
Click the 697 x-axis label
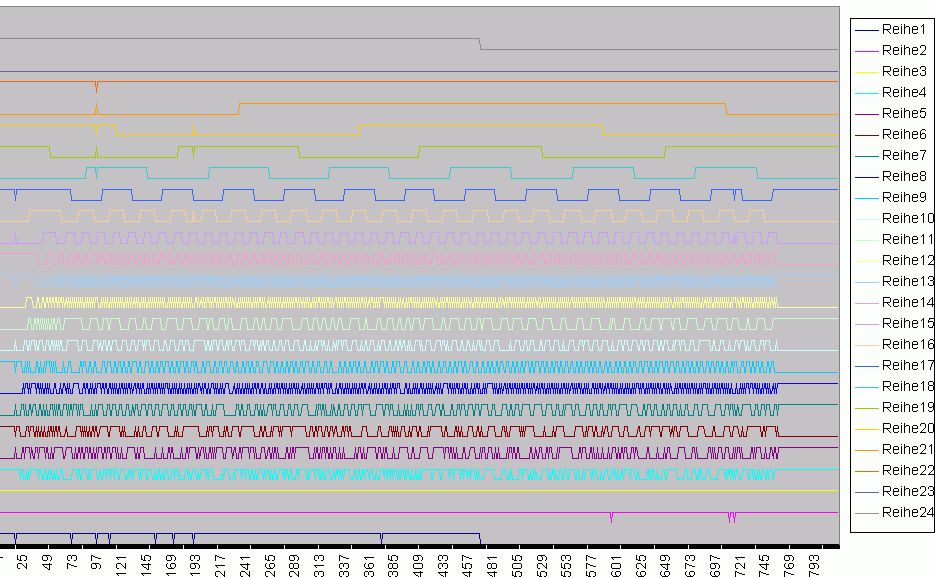(x=715, y=566)
